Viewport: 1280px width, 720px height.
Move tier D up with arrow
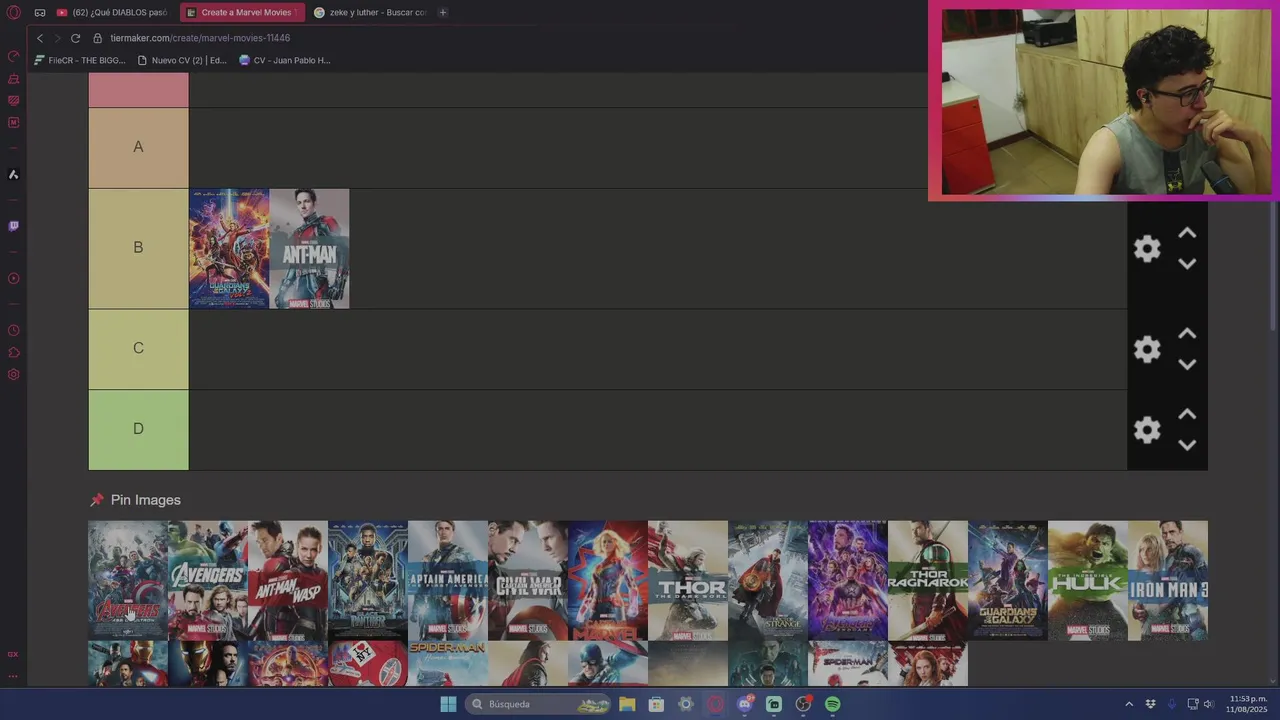[1187, 414]
